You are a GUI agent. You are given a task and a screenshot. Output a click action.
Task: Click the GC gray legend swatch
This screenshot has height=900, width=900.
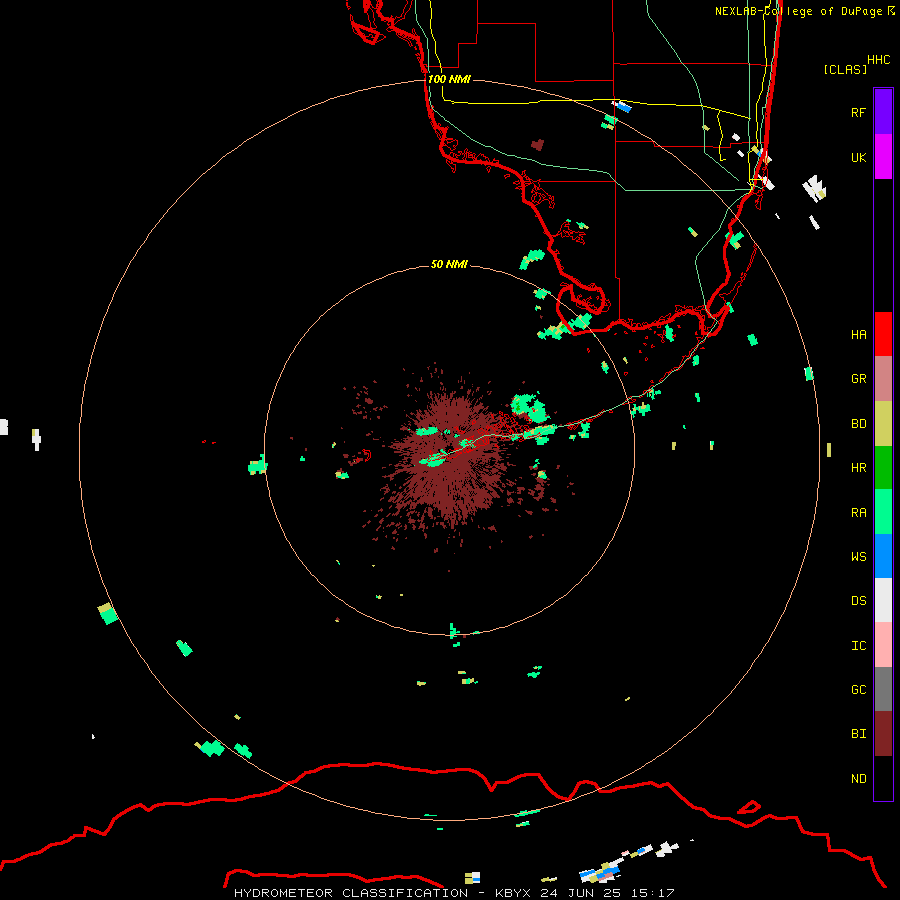click(x=883, y=689)
